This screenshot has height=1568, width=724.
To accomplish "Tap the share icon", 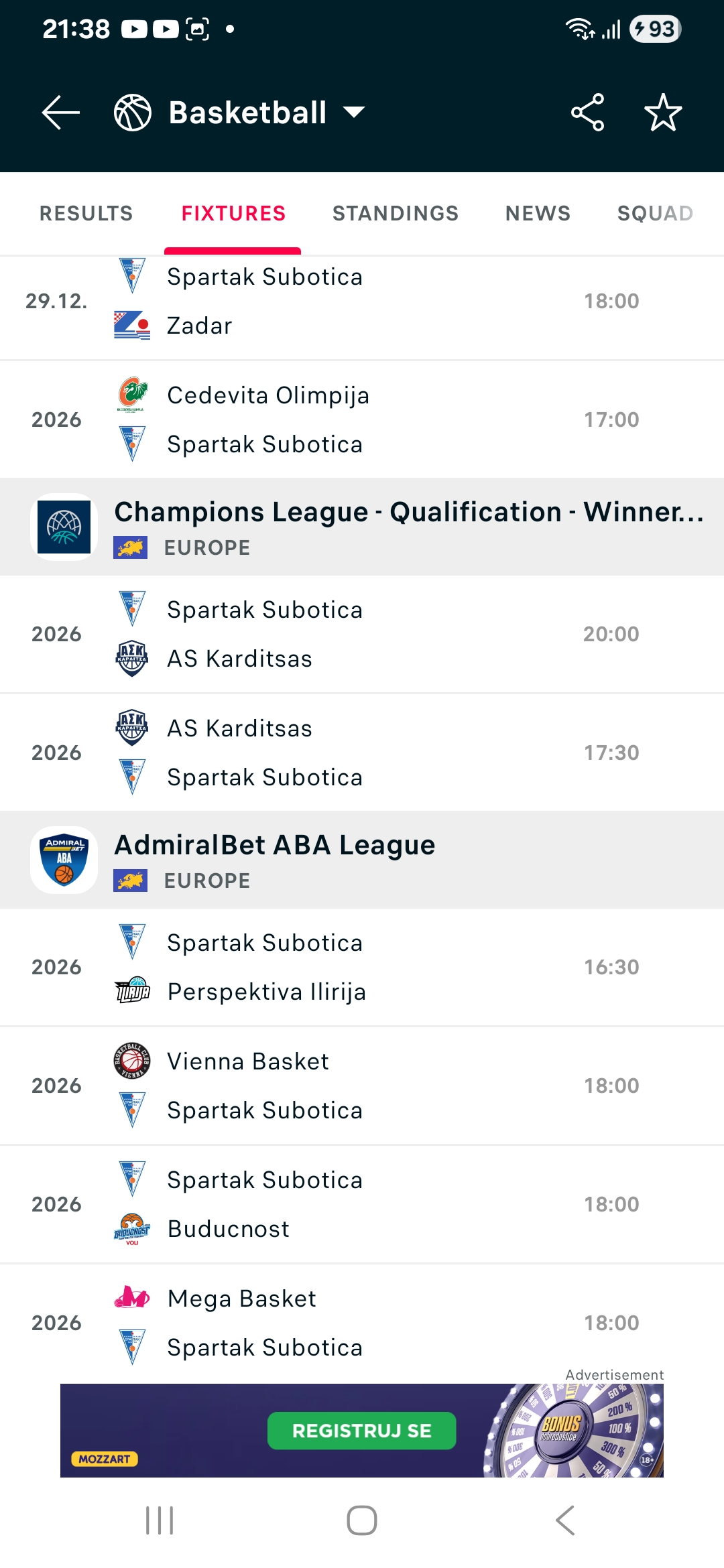I will tap(587, 112).
